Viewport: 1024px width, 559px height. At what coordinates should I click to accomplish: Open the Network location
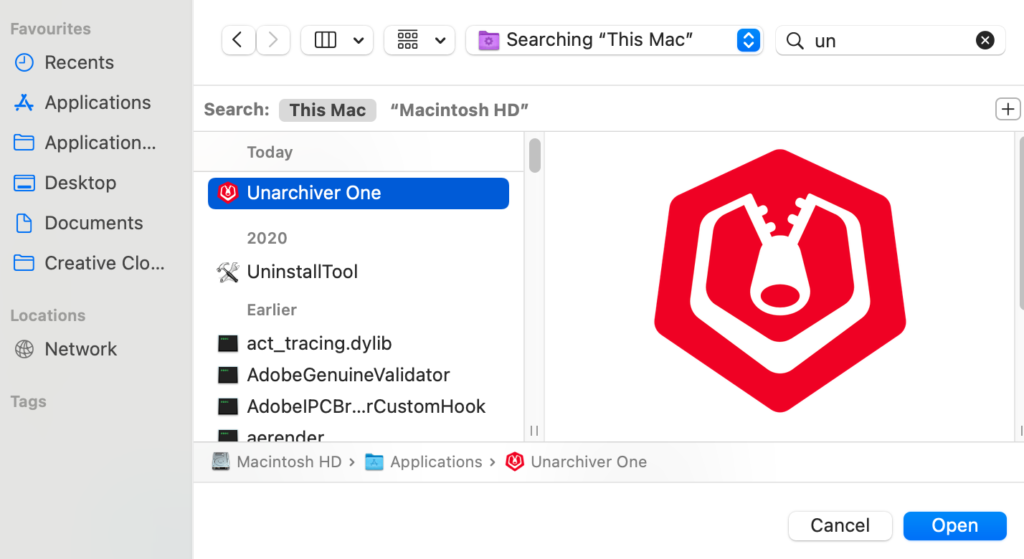point(80,349)
